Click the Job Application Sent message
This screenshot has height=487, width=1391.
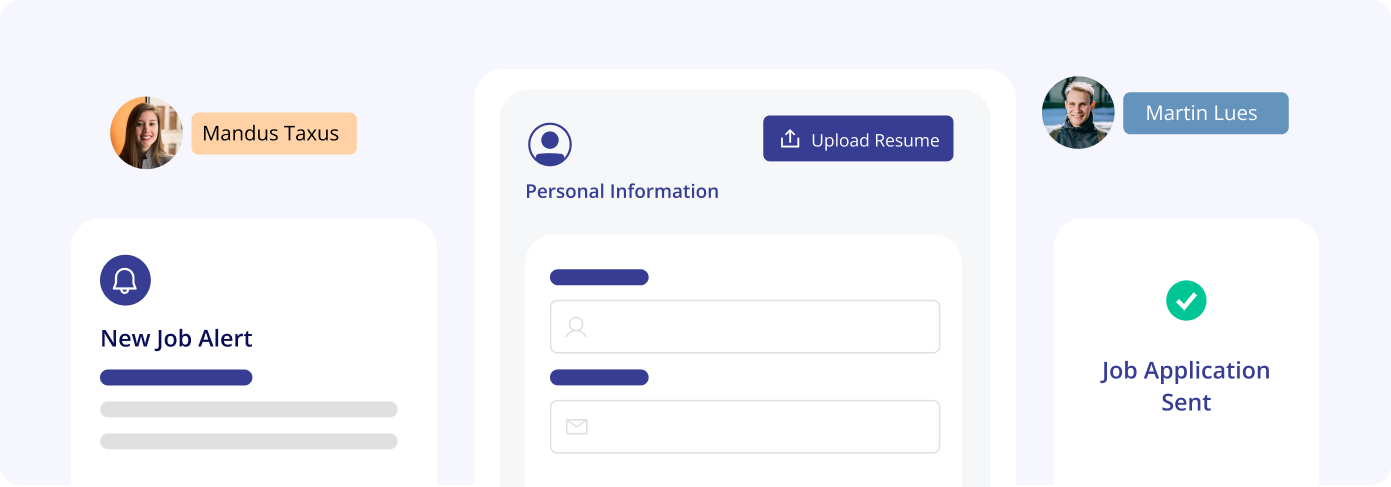(1186, 386)
